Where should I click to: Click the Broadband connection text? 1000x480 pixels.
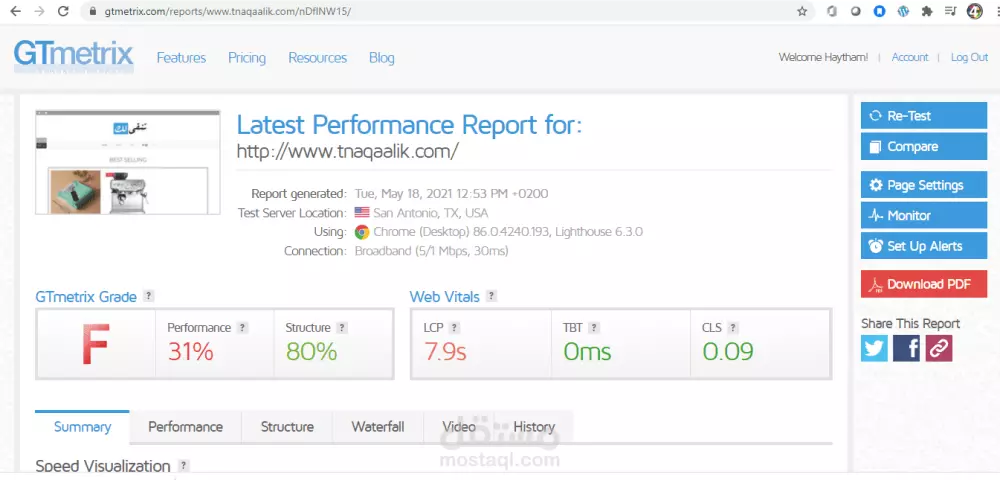(431, 251)
